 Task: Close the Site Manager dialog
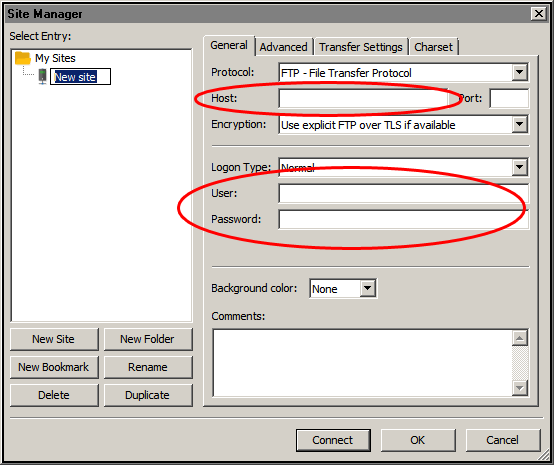pos(539,14)
